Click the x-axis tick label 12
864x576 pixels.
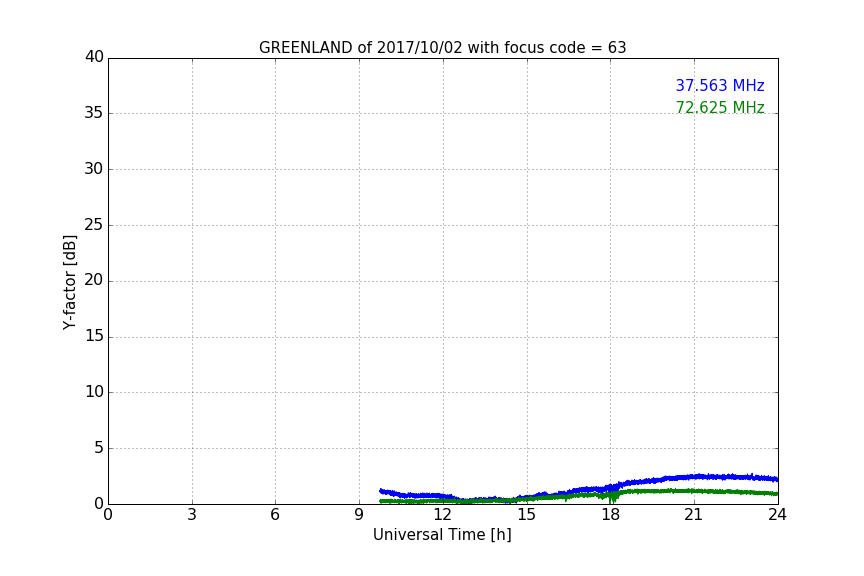point(443,515)
